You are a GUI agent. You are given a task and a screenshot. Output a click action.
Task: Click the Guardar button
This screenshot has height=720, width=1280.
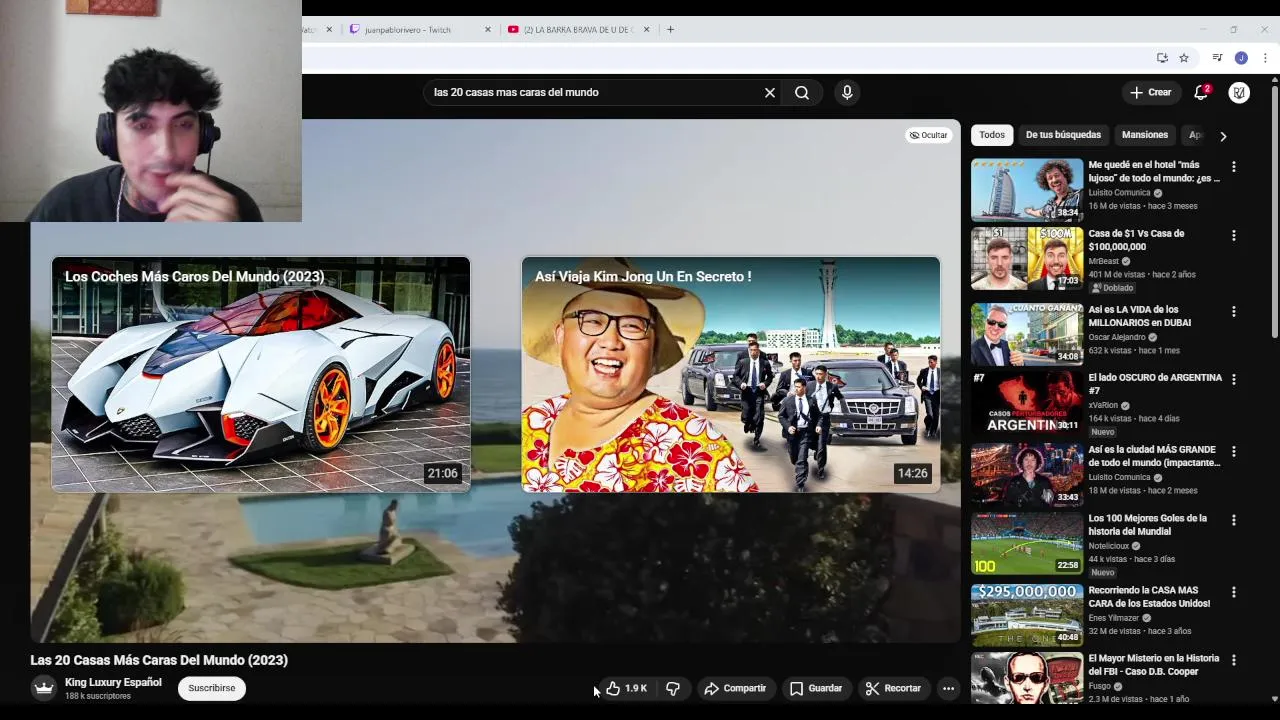pos(816,688)
